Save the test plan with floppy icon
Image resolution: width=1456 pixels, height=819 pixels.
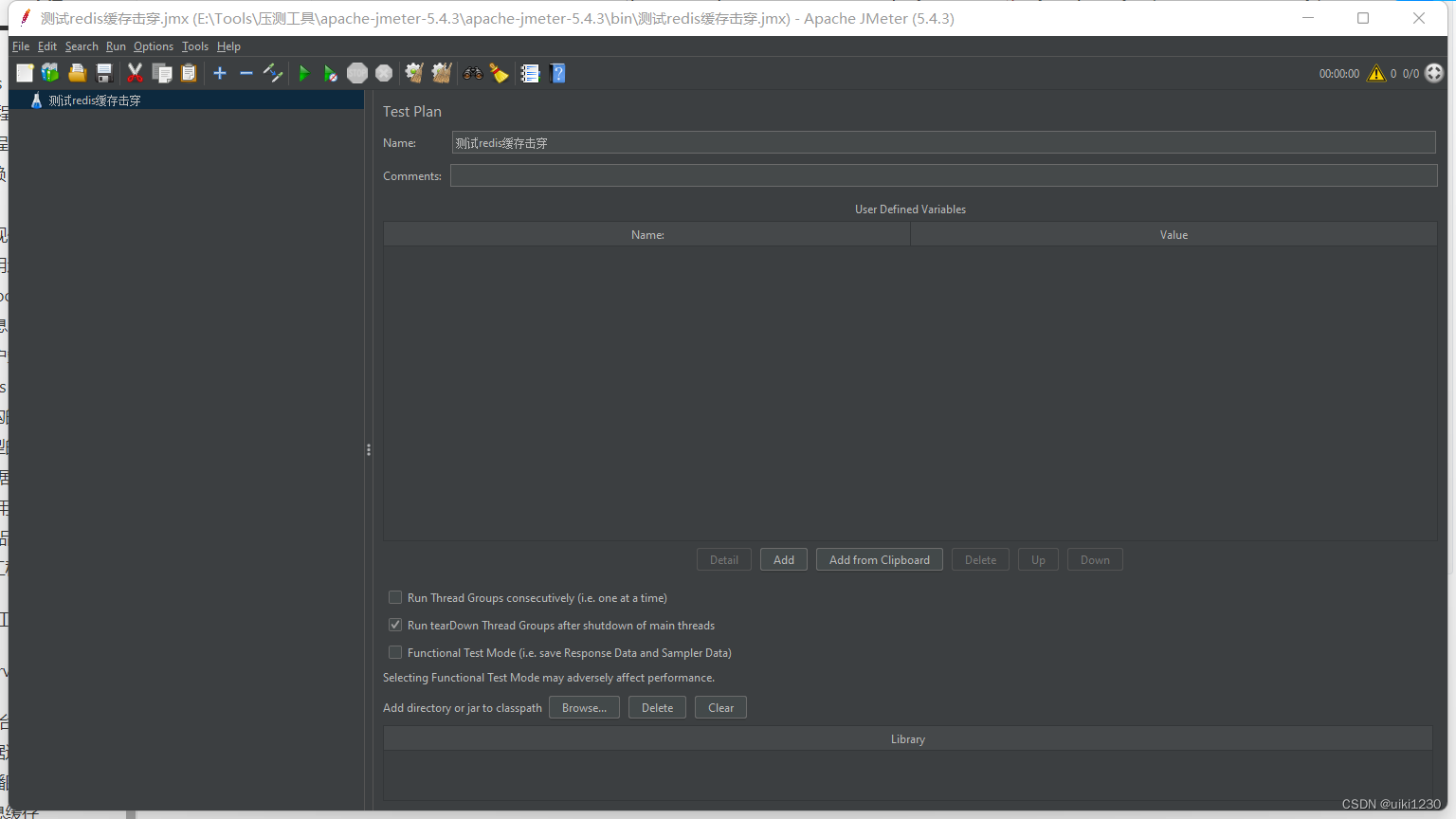click(104, 73)
